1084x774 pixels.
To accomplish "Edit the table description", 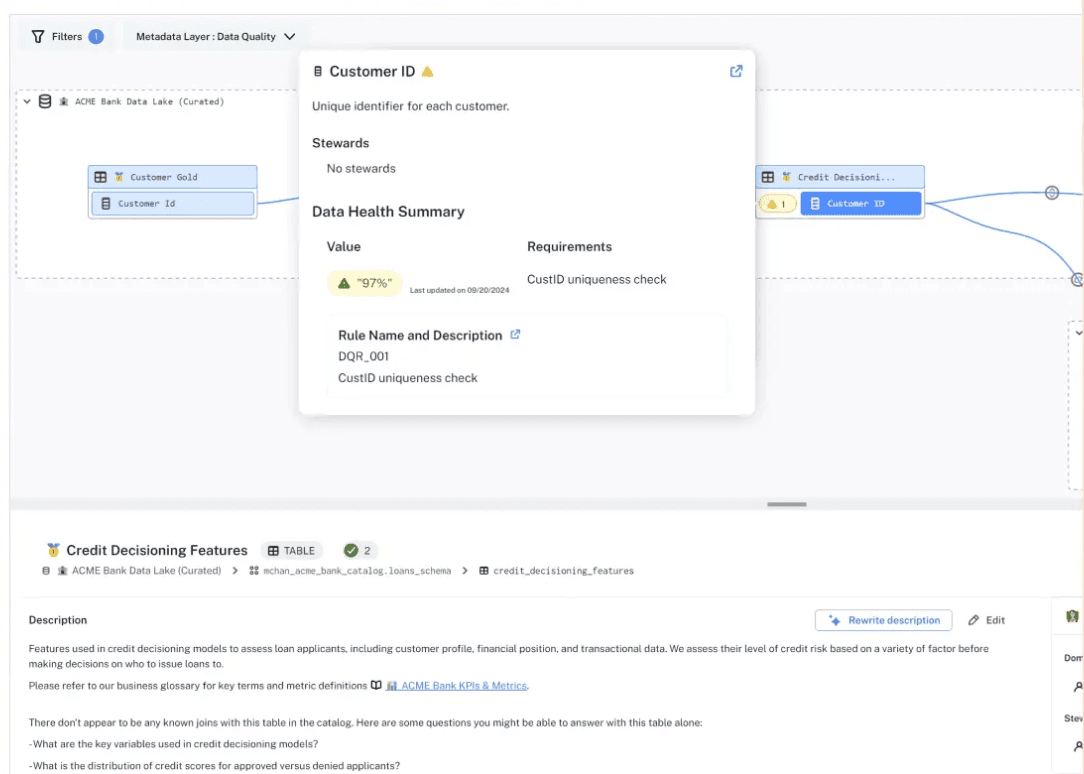I will click(986, 620).
